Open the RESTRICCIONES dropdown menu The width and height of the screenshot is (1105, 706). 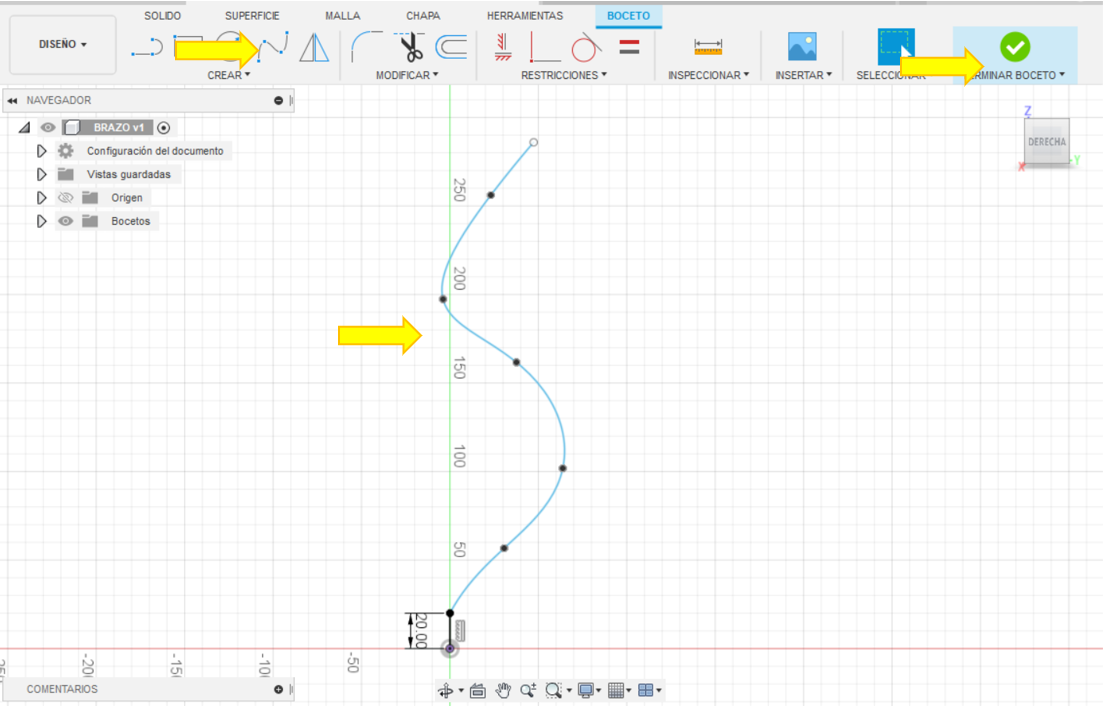(x=564, y=75)
